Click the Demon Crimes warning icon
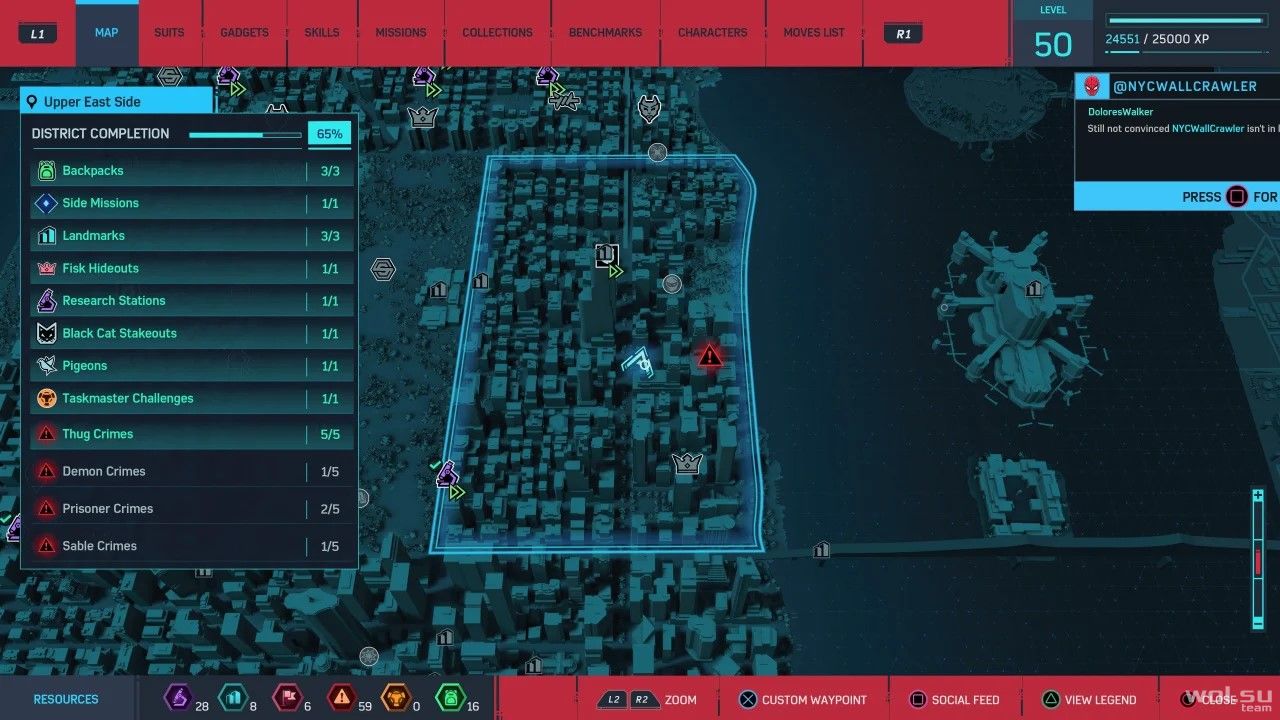The width and height of the screenshot is (1280, 720). point(46,471)
